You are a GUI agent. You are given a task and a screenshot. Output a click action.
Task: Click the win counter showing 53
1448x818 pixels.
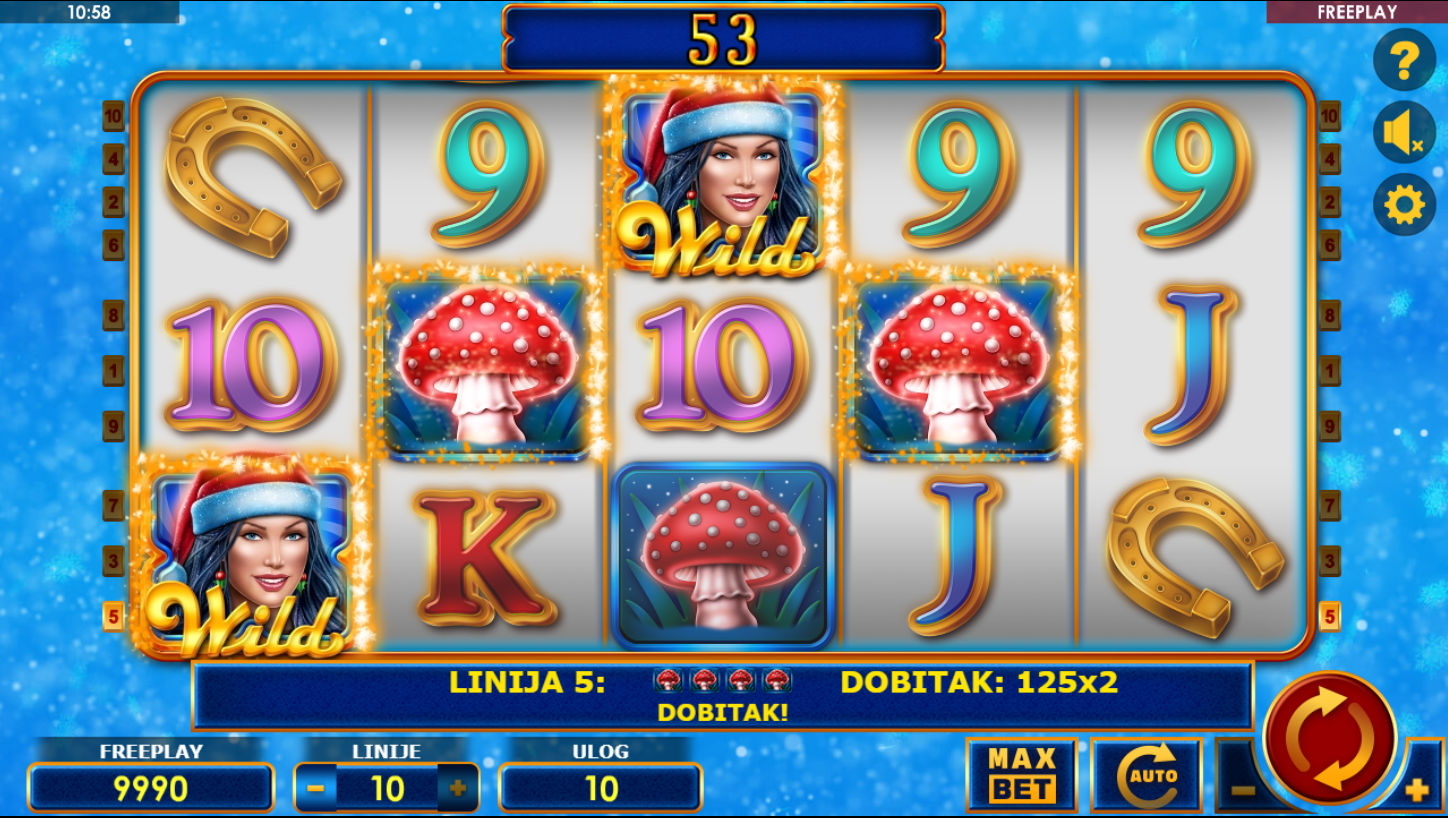(x=723, y=39)
